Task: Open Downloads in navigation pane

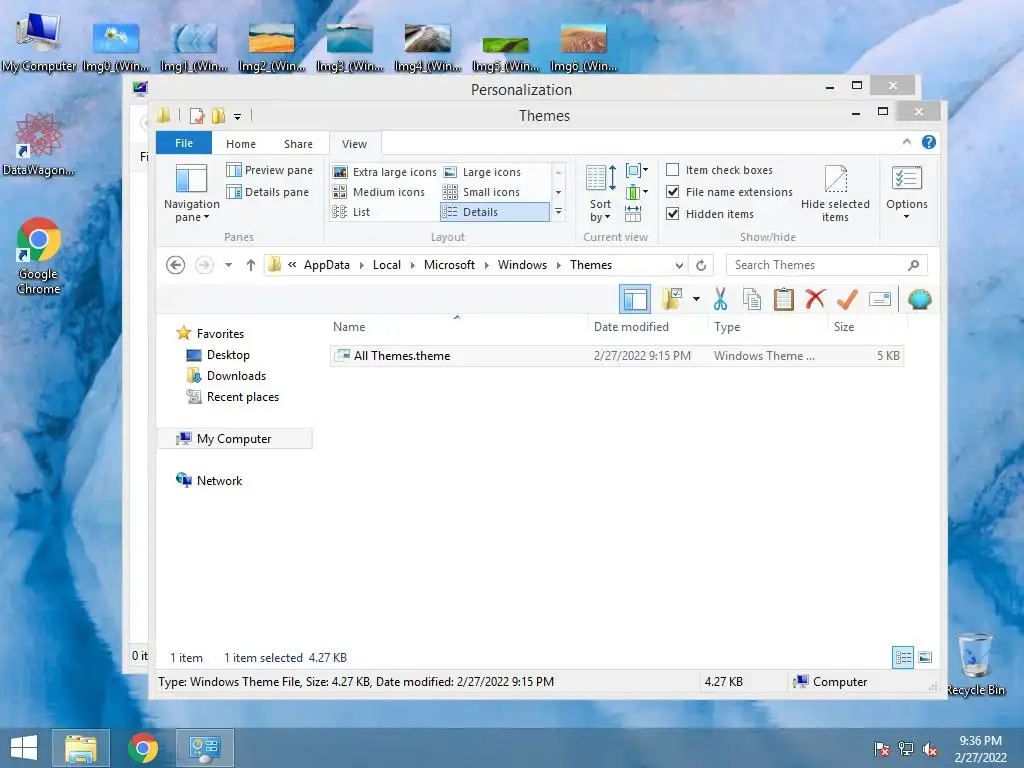Action: (236, 376)
